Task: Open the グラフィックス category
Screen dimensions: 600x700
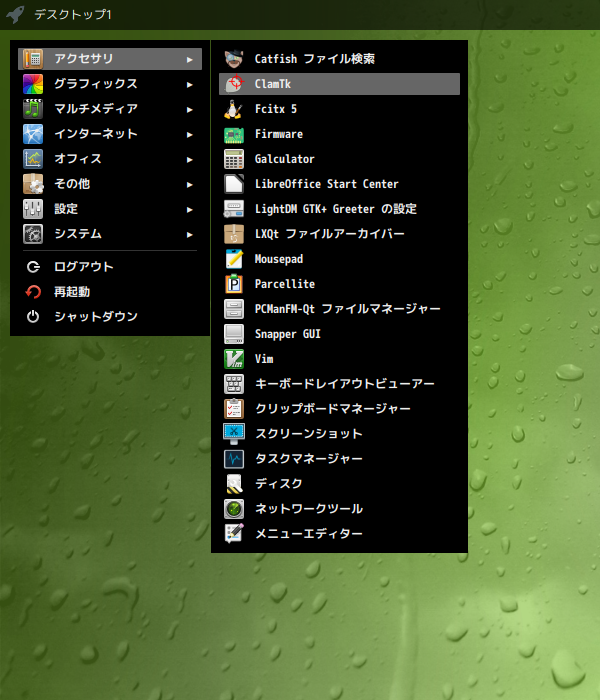Action: point(110,84)
